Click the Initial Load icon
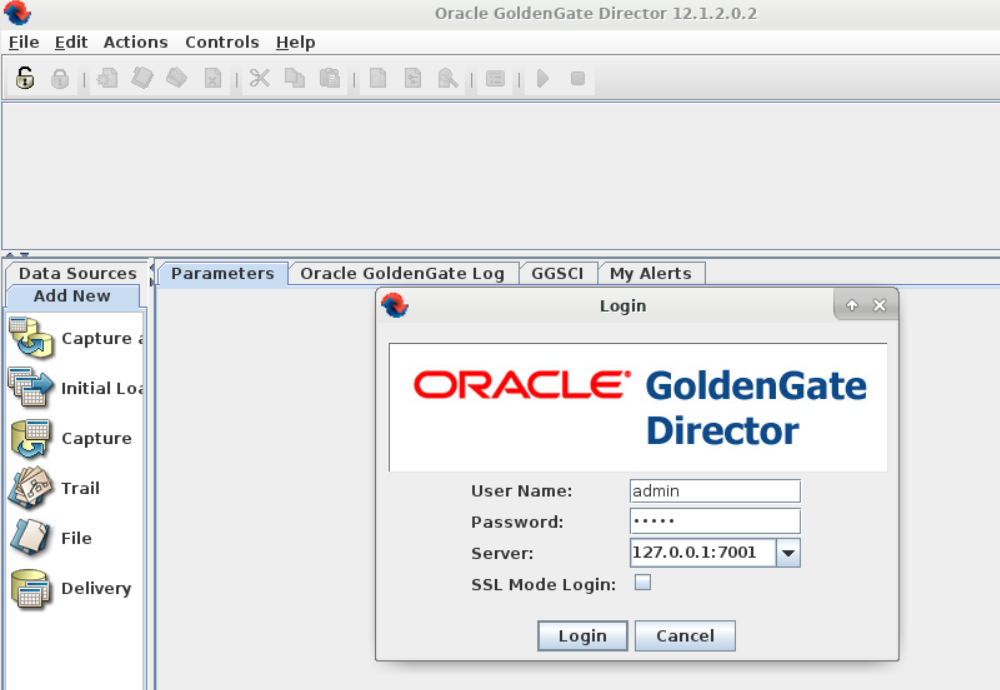1000x690 pixels. [31, 386]
